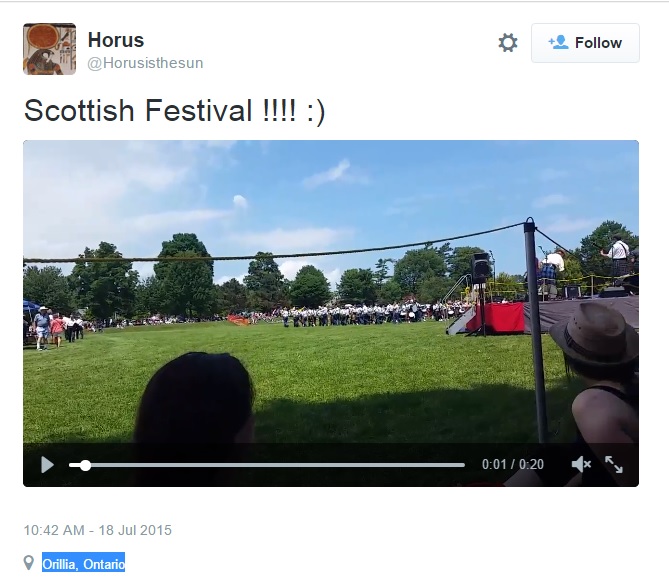Unmute the video sound
The image size is (669, 579).
pyautogui.click(x=581, y=464)
